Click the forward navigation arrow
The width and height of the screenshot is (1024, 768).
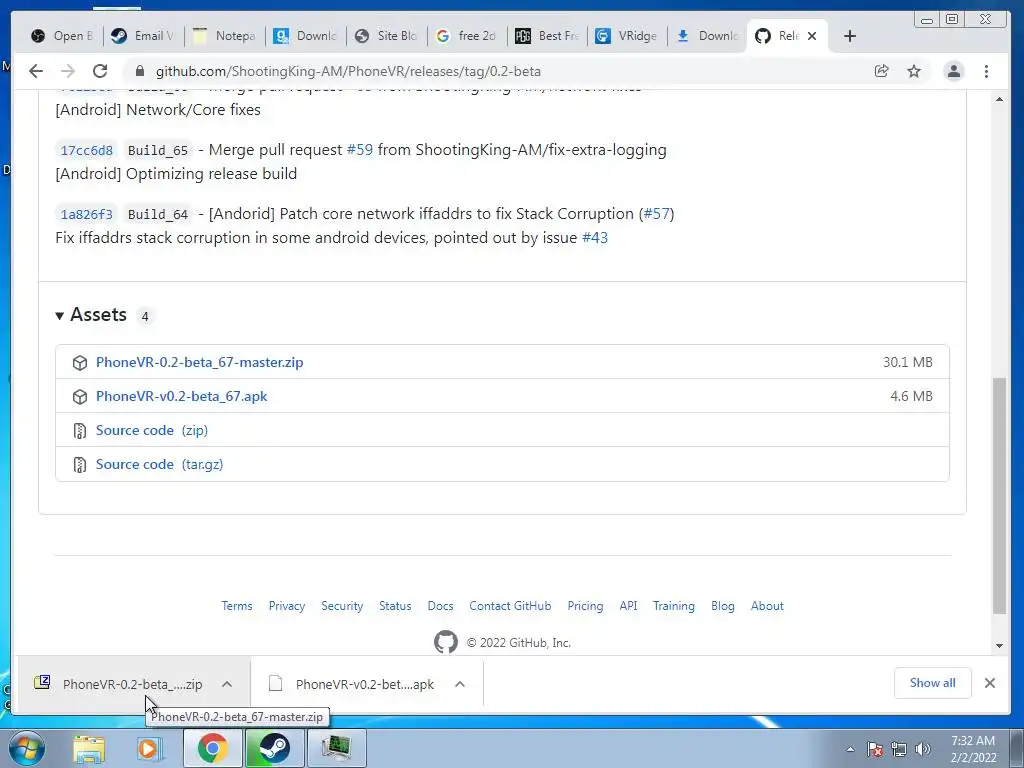point(67,71)
